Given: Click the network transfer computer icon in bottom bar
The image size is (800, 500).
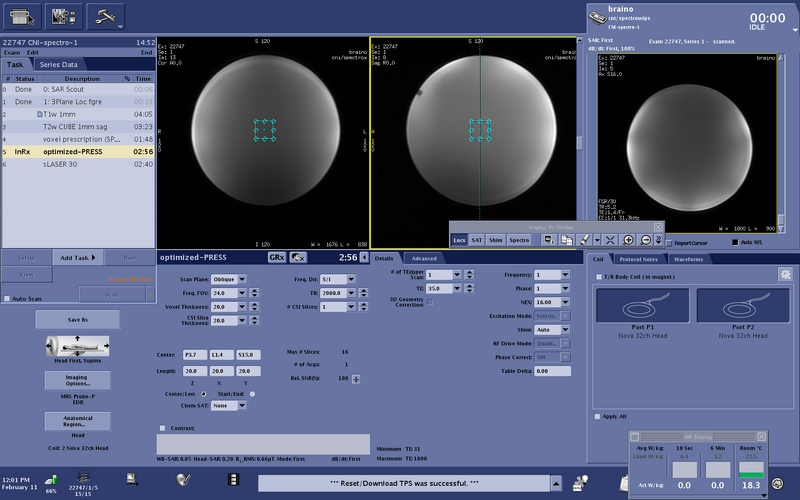Looking at the screenshot, I should click(132, 479).
